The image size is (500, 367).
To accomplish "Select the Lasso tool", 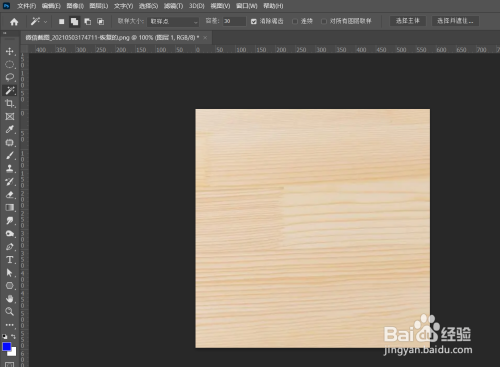I will [10, 77].
